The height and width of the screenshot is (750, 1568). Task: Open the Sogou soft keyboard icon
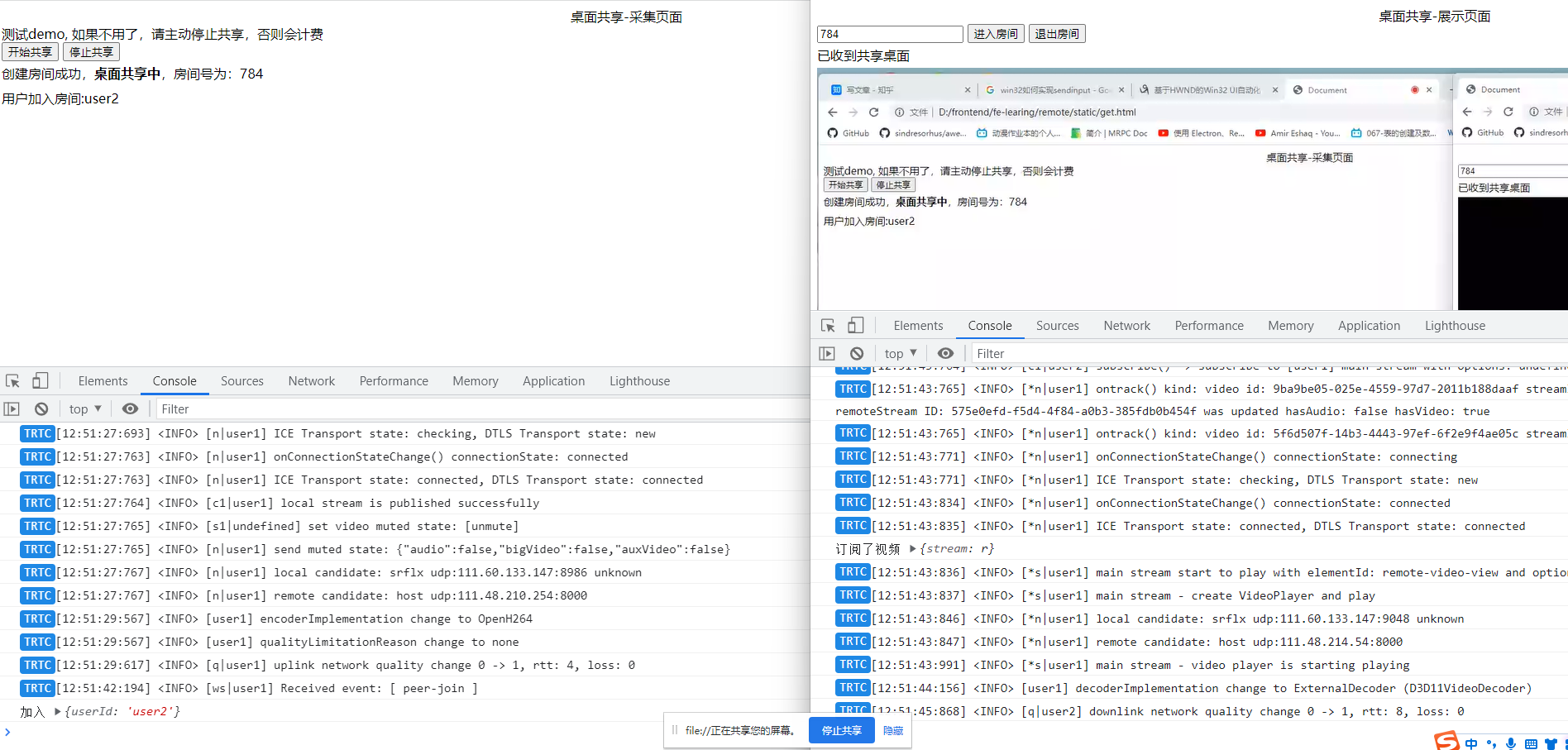[x=1532, y=743]
